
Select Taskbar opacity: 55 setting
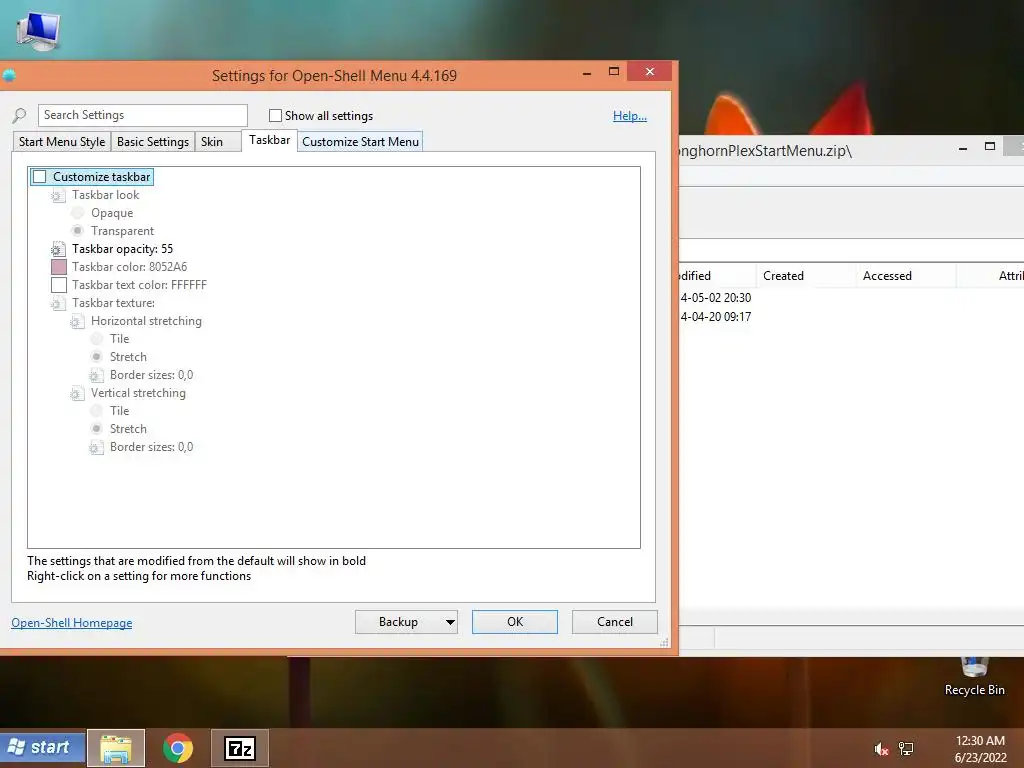(122, 249)
